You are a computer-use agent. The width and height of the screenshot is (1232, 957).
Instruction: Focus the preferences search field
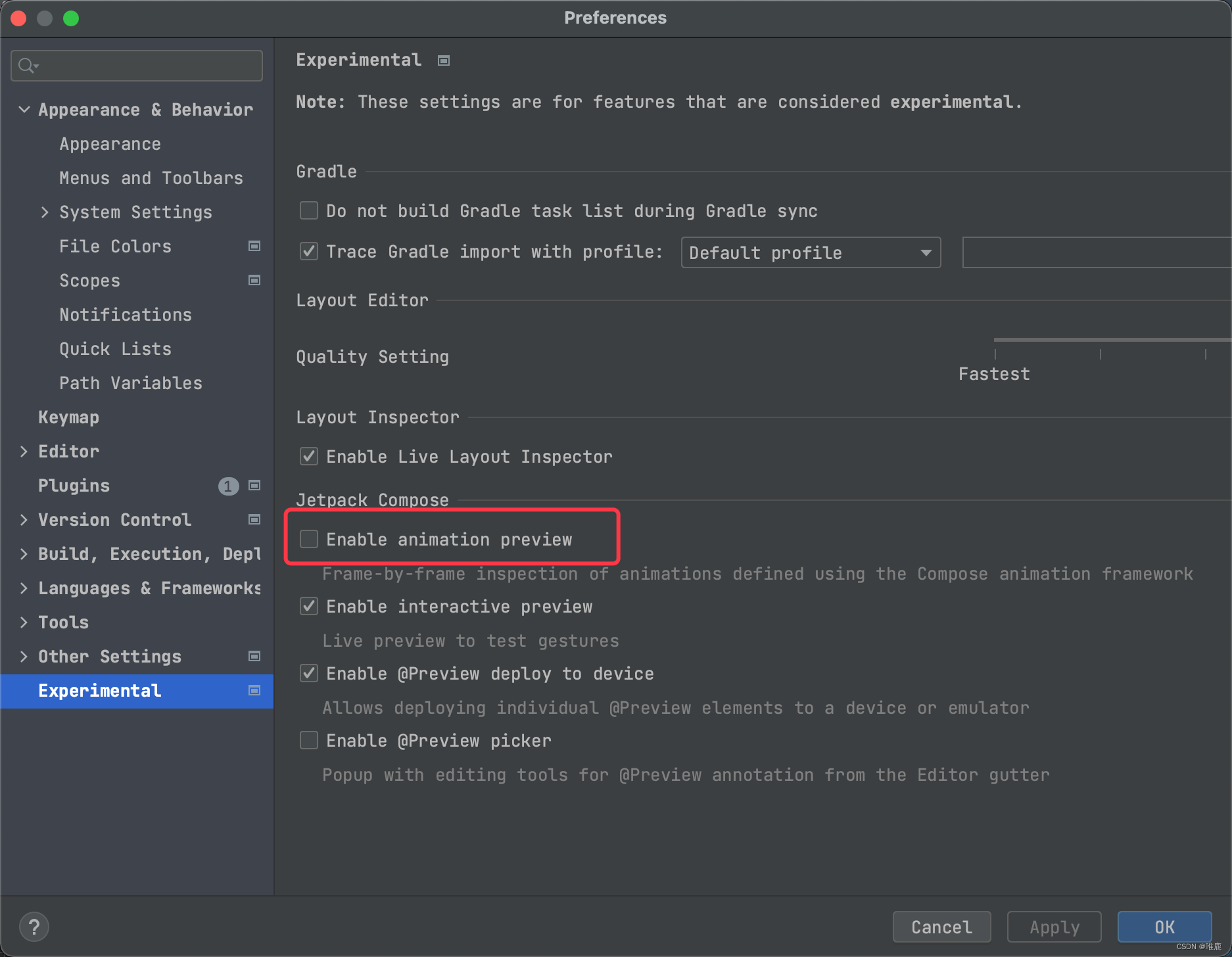point(137,66)
